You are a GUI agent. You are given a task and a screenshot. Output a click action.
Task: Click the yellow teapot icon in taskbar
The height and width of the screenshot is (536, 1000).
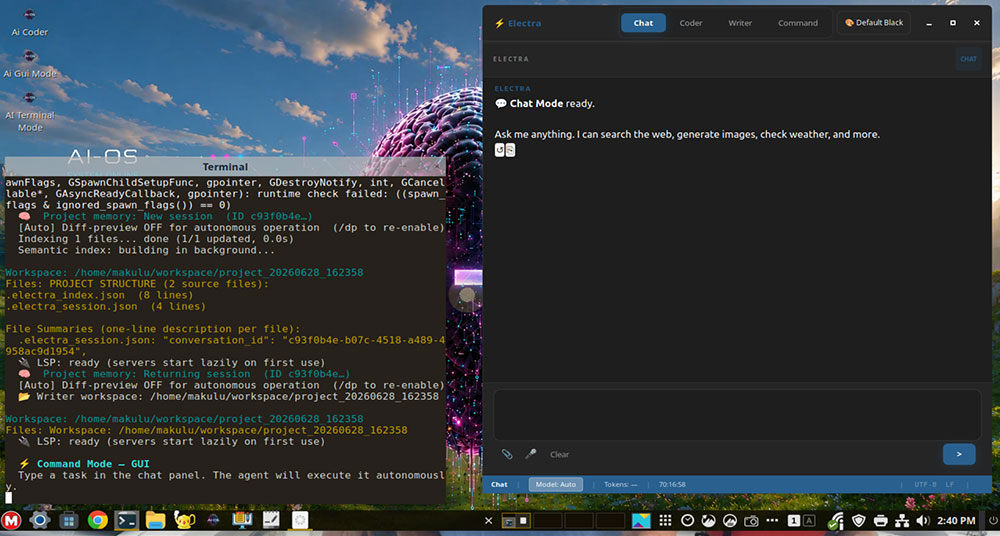click(x=185, y=521)
